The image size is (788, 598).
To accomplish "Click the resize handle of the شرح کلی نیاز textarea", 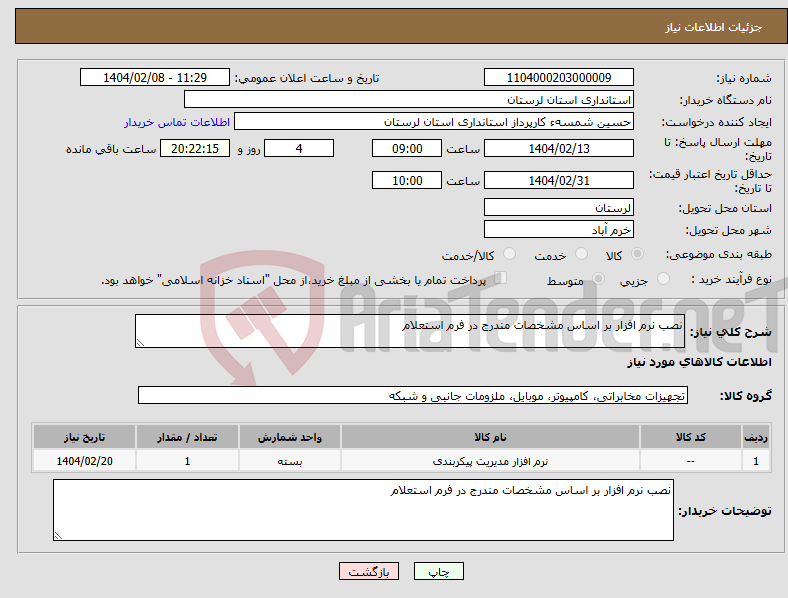I will pos(140,343).
